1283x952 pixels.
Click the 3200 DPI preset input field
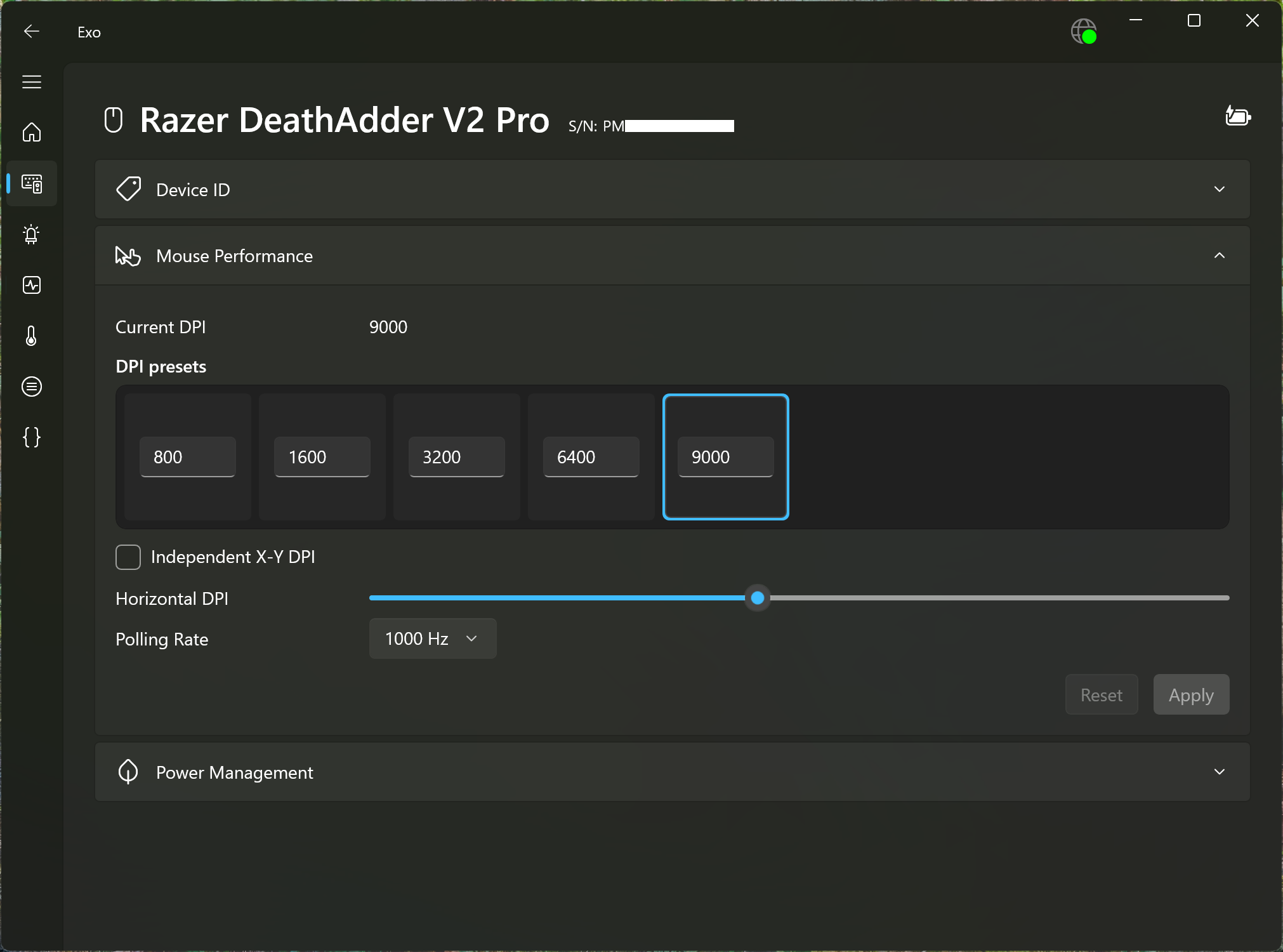pos(456,457)
